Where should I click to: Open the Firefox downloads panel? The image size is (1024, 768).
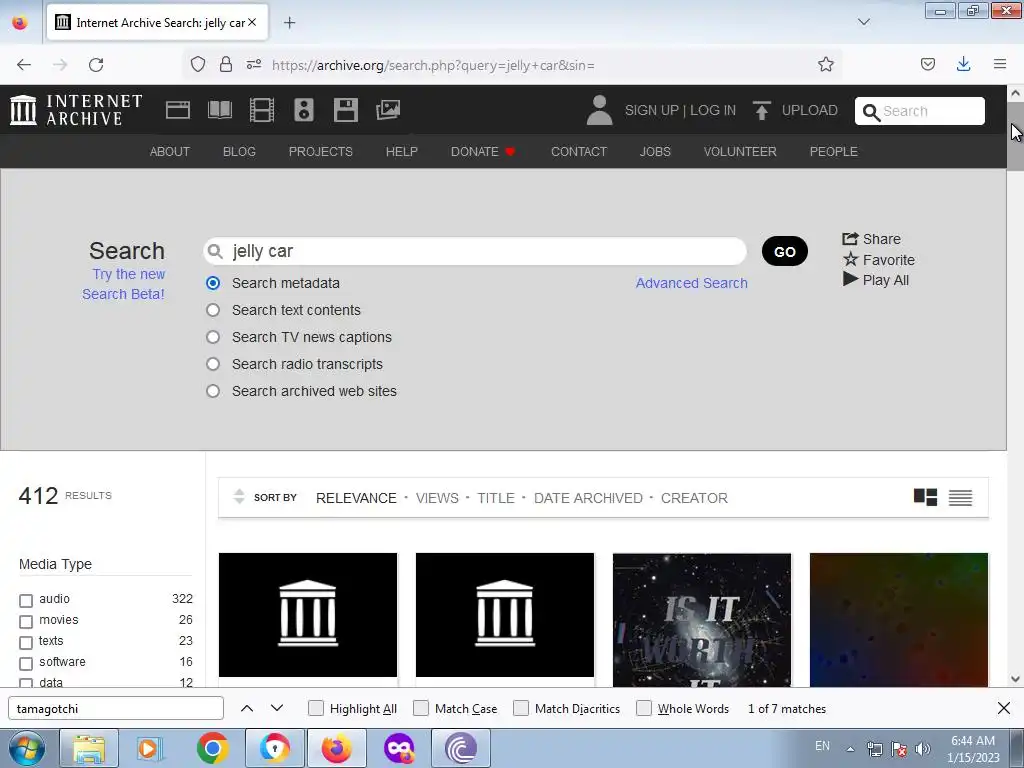pos(963,64)
